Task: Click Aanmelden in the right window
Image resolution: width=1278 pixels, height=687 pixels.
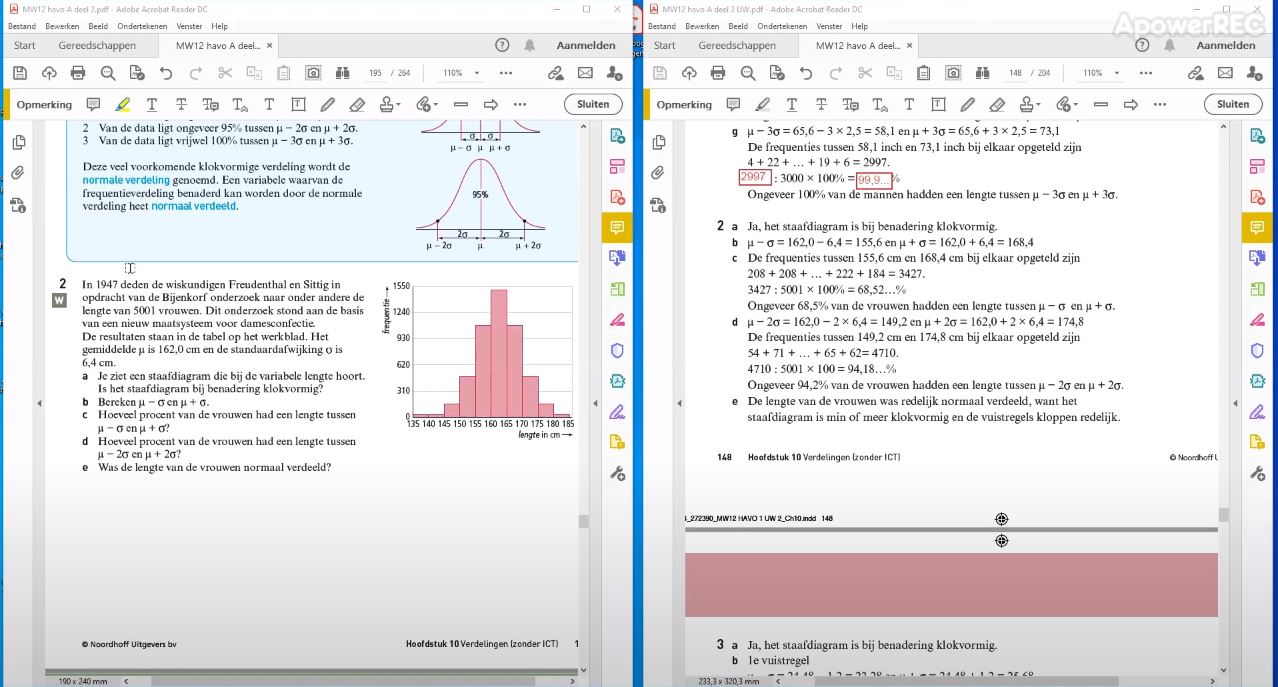Action: tap(1225, 45)
